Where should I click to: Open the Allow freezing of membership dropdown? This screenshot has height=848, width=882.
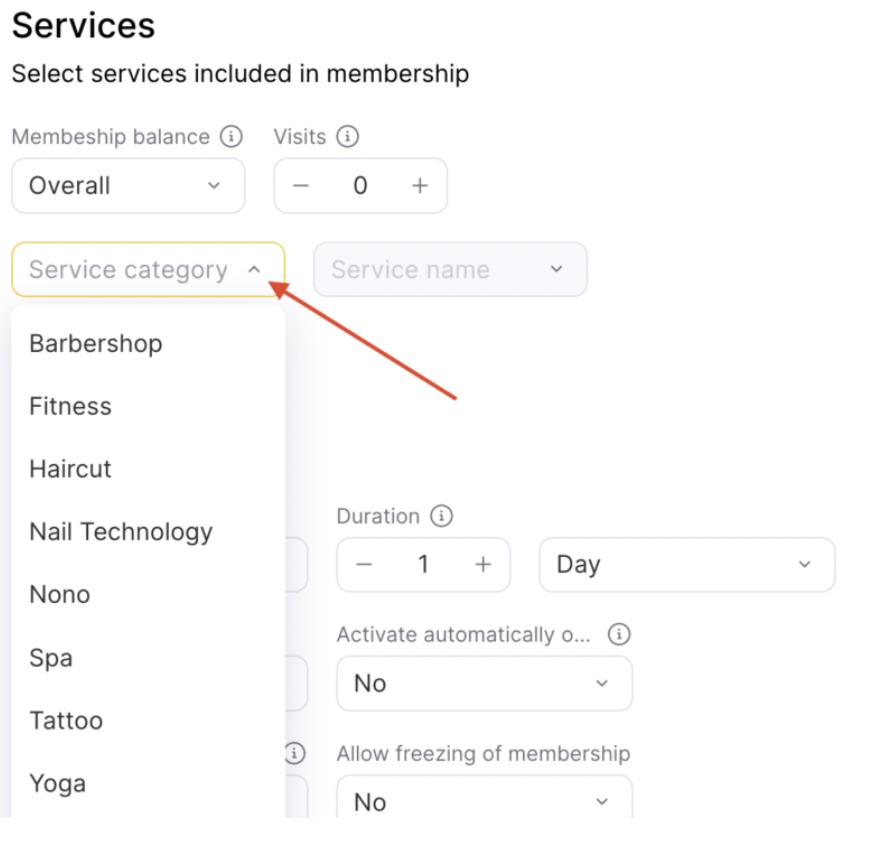tap(484, 802)
